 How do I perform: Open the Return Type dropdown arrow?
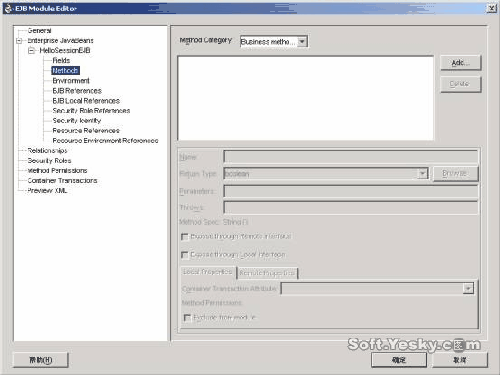422,174
